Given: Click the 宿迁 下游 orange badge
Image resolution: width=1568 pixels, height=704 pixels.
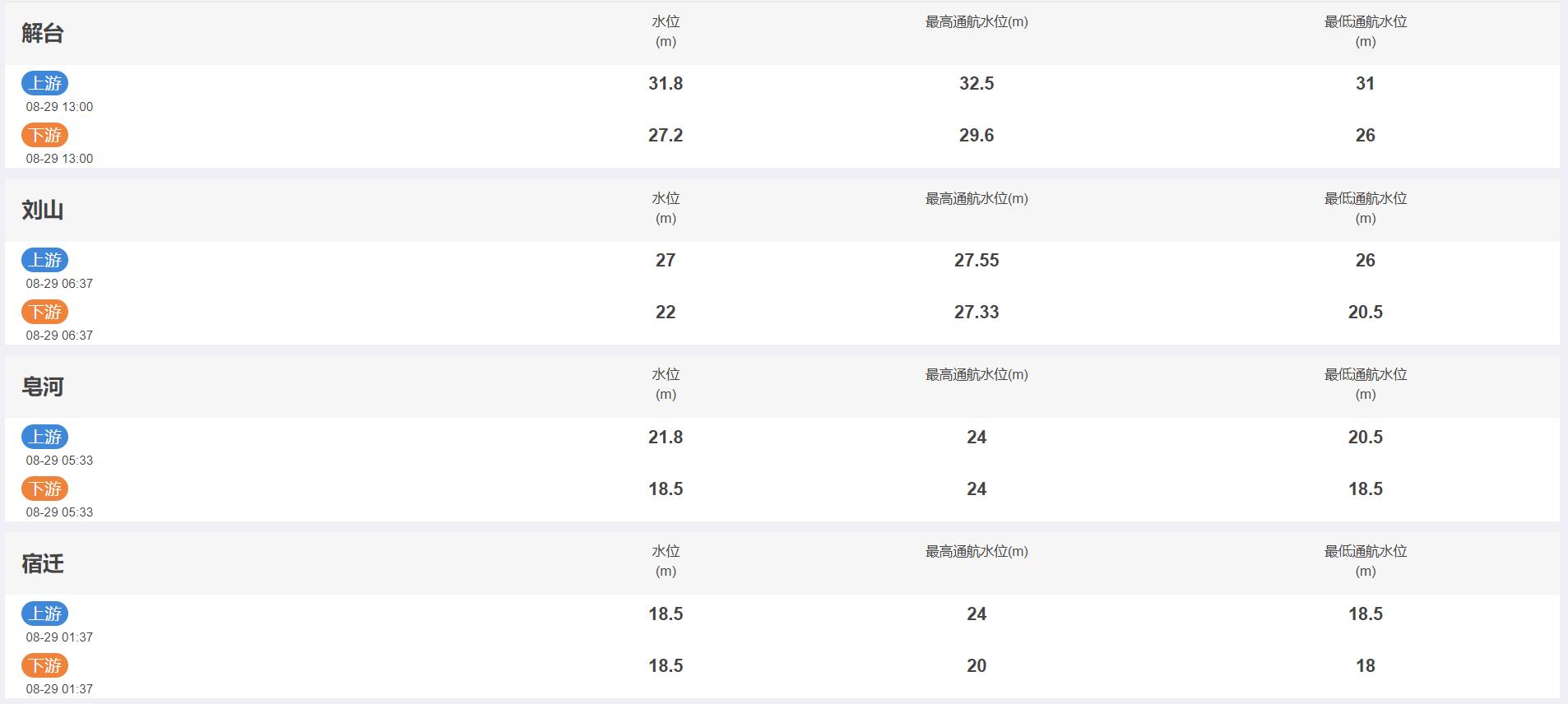Looking at the screenshot, I should pyautogui.click(x=44, y=665).
